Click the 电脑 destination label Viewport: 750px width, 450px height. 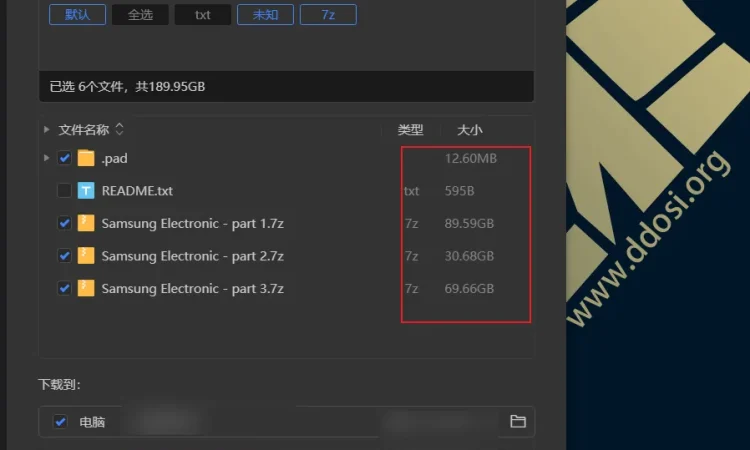click(x=92, y=422)
